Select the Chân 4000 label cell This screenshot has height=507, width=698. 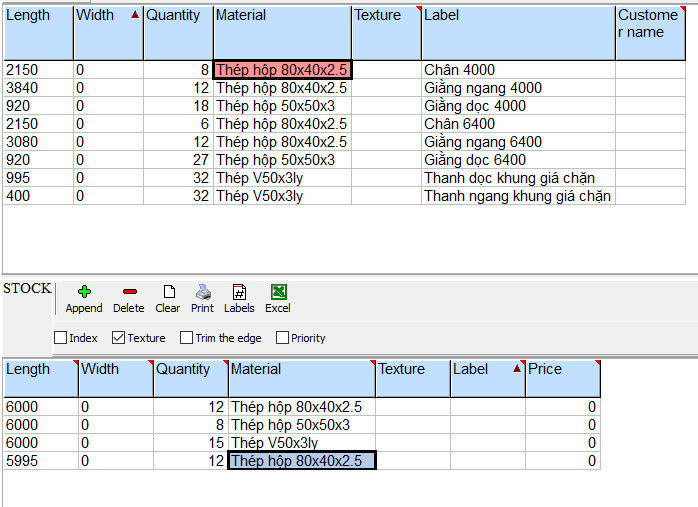click(517, 70)
